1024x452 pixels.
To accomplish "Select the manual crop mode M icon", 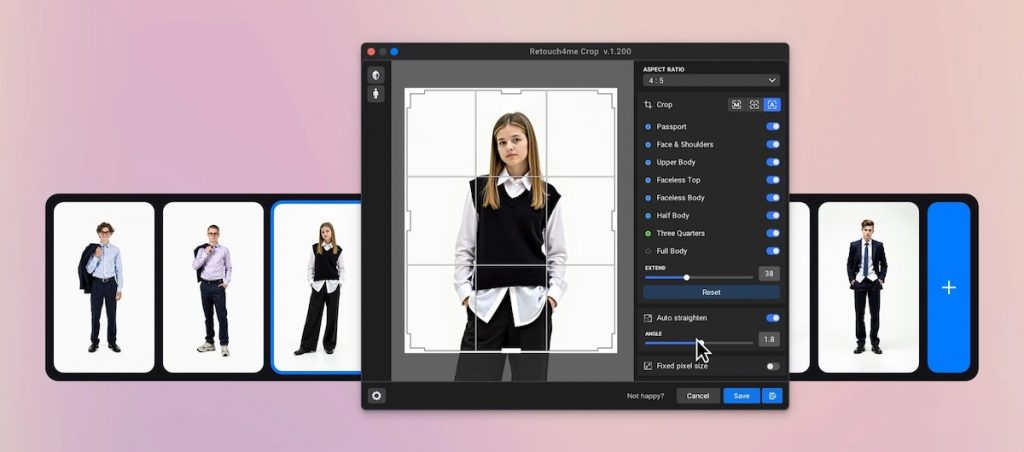I will (737, 105).
